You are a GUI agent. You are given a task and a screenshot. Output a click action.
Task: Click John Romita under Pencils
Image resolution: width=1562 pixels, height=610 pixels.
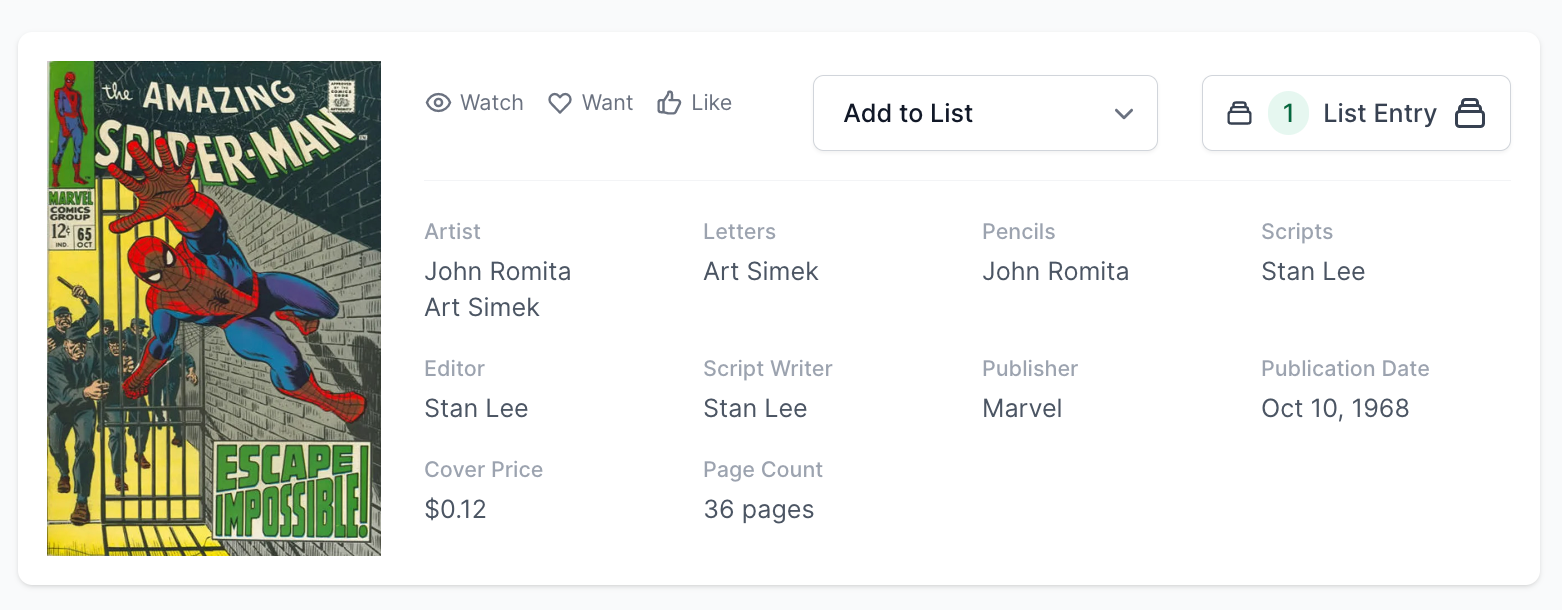(x=1055, y=271)
